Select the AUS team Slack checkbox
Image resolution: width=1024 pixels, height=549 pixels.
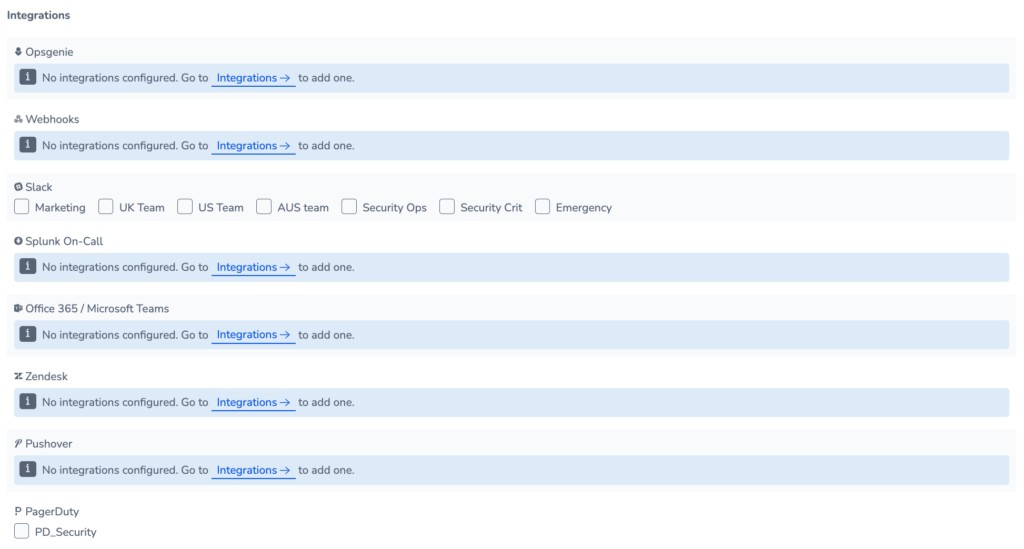(264, 207)
